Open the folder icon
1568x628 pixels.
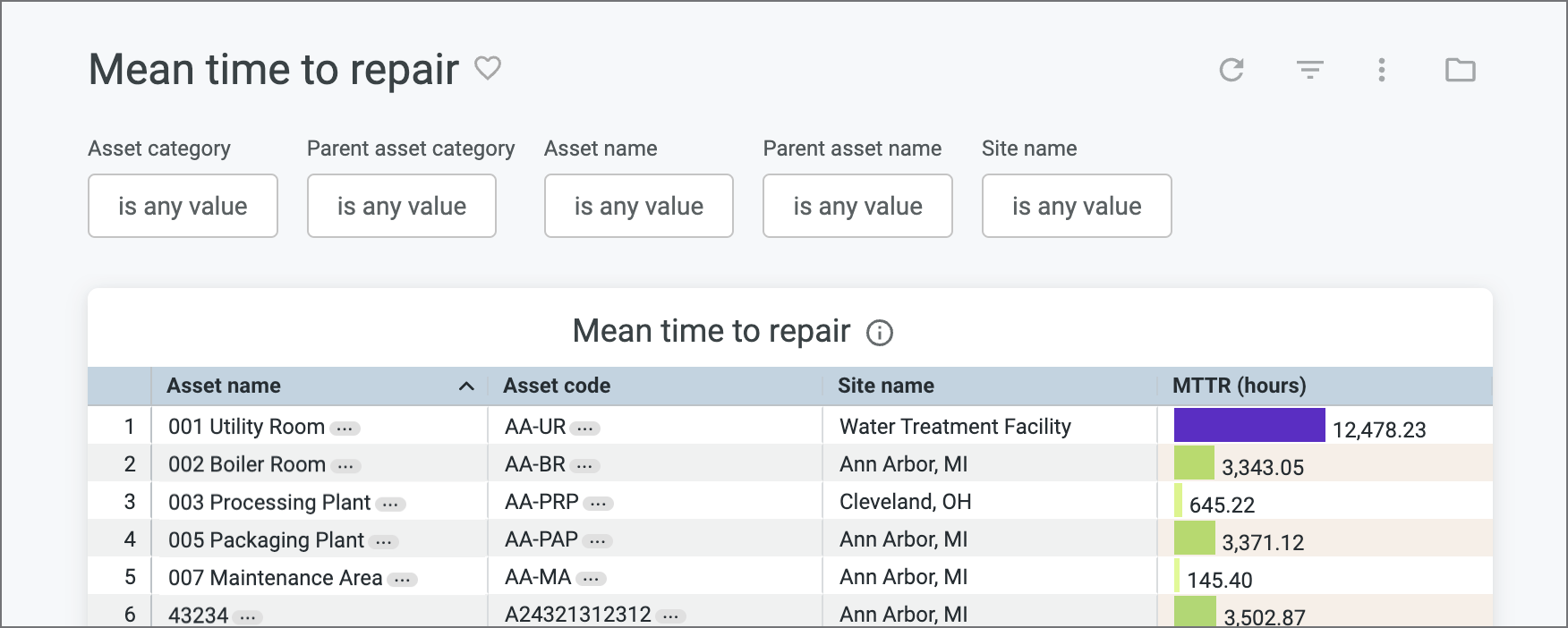pos(1460,70)
